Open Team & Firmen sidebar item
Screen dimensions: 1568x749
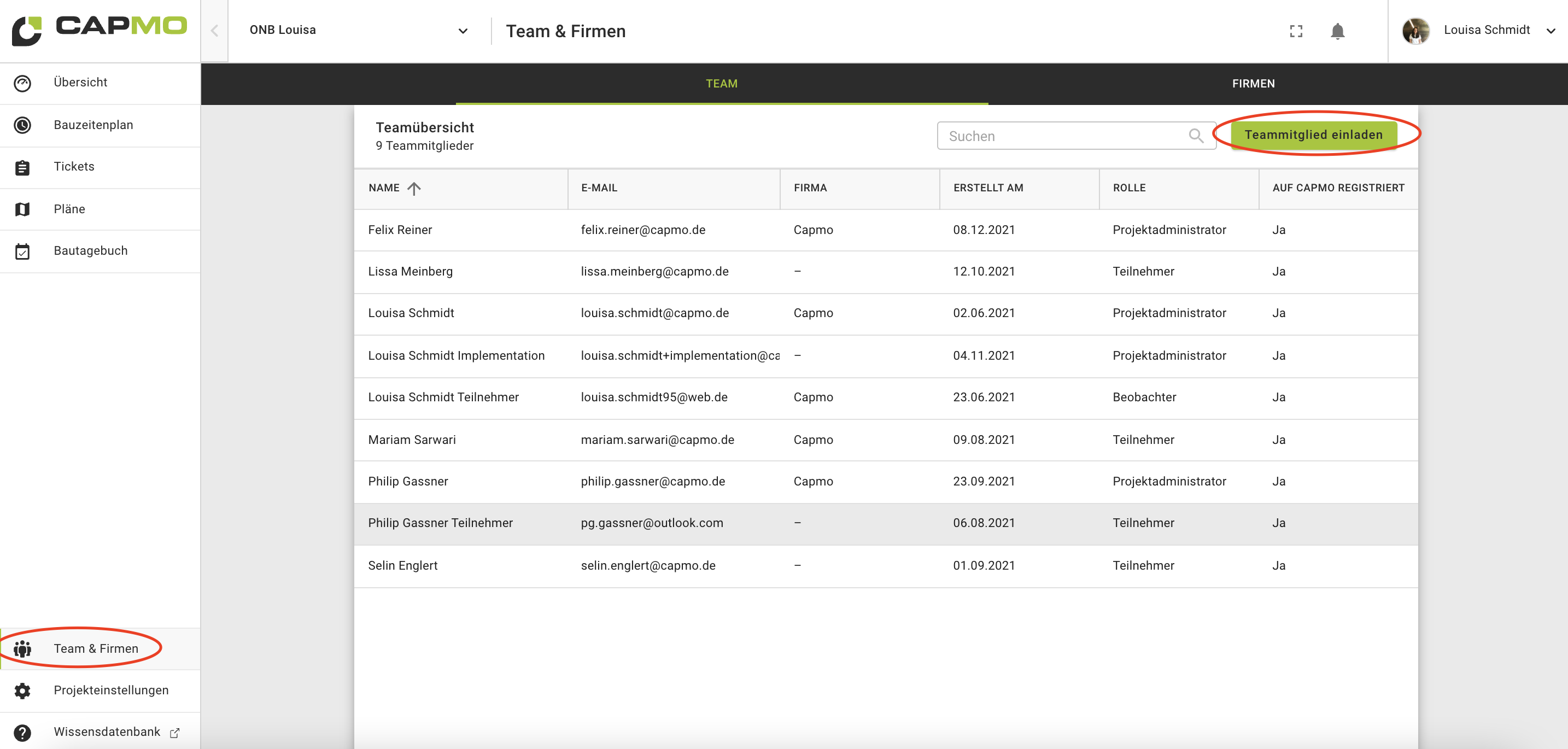coord(96,648)
